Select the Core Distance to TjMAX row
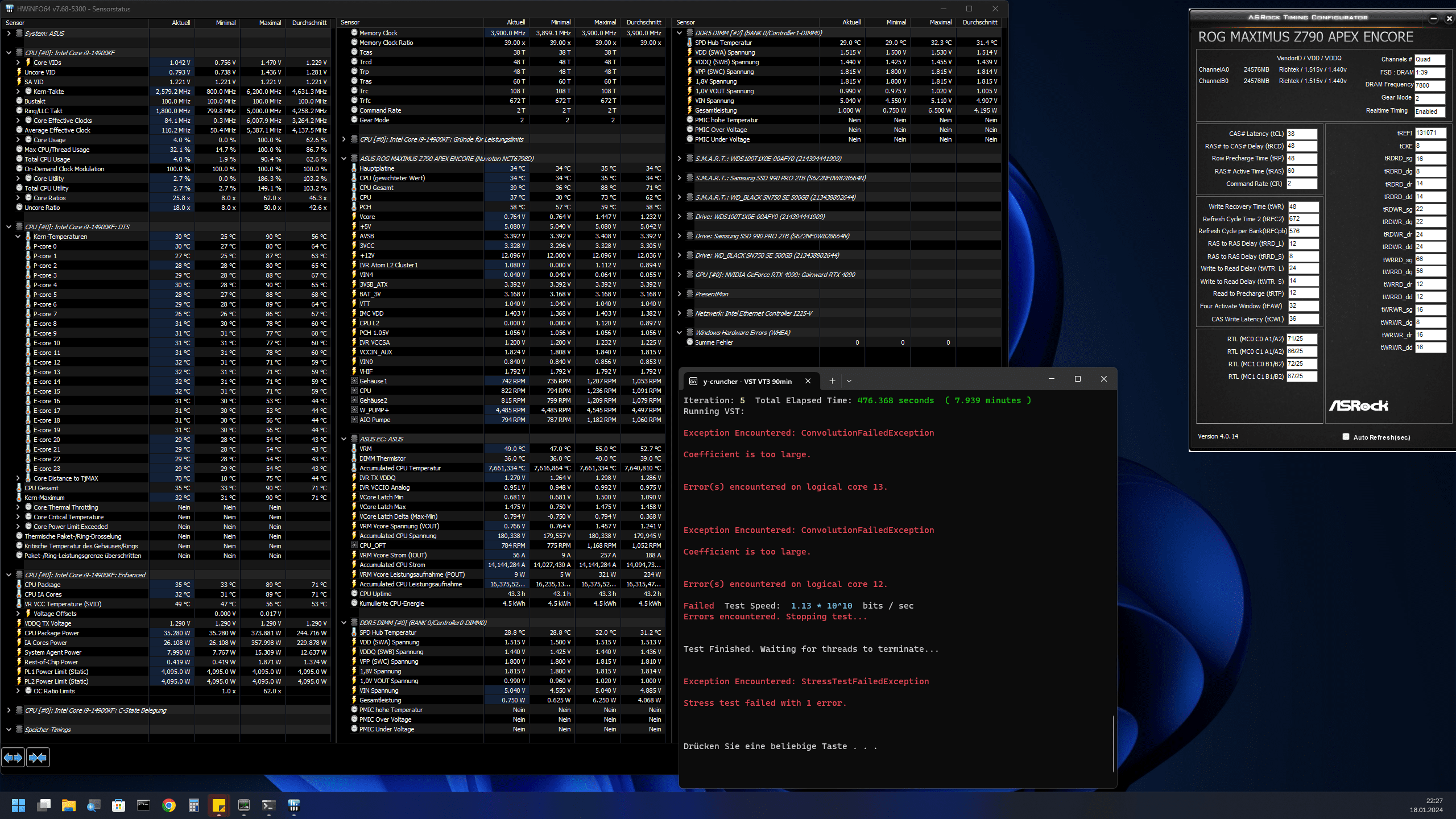This screenshot has width=1456, height=819. pyautogui.click(x=166, y=478)
